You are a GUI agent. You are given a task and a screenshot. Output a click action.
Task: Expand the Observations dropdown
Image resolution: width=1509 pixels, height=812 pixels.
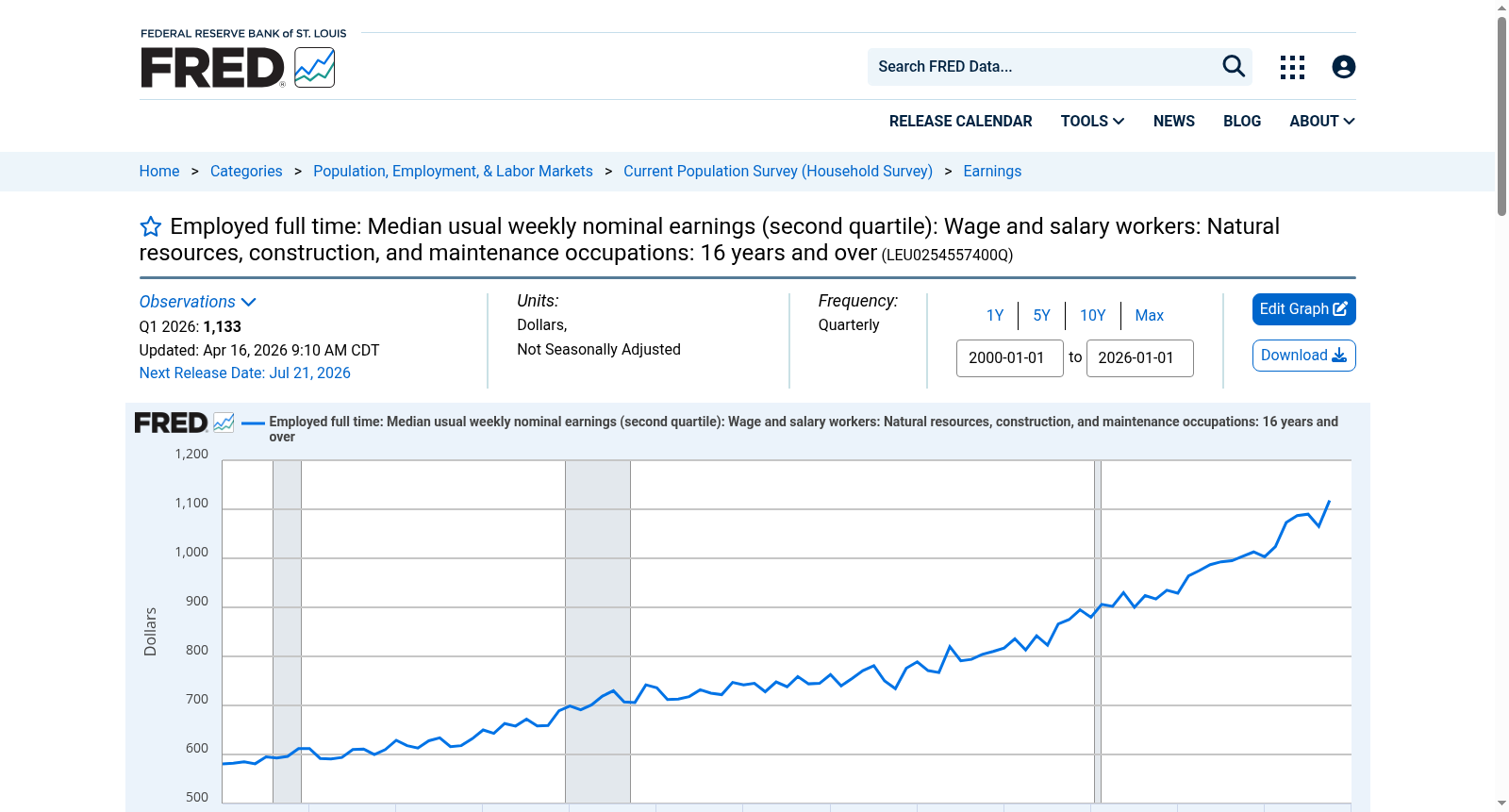click(x=197, y=302)
